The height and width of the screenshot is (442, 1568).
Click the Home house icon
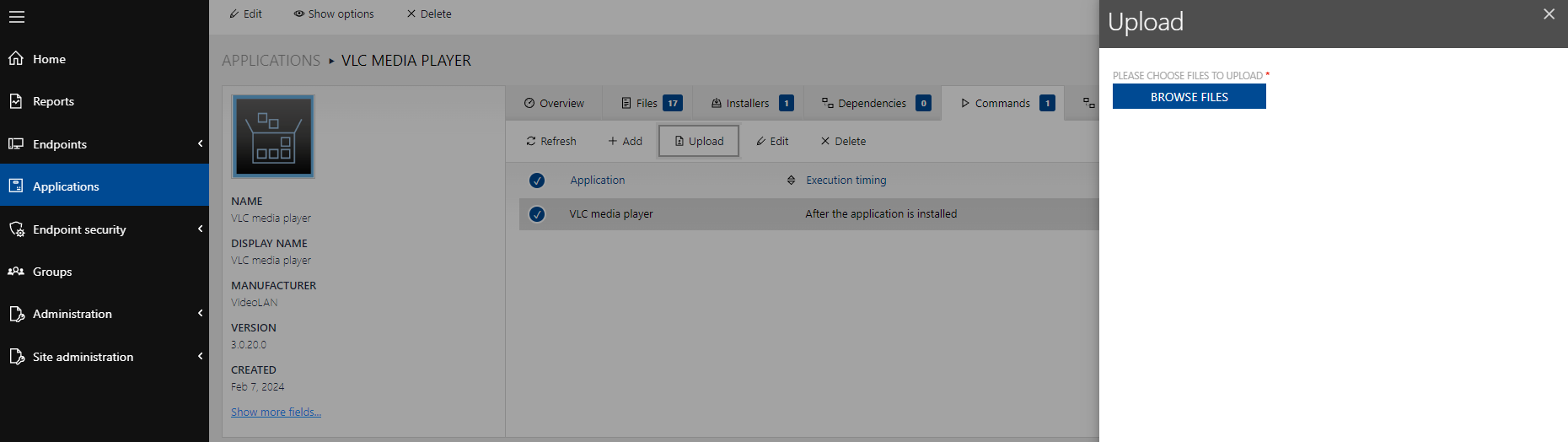(16, 58)
